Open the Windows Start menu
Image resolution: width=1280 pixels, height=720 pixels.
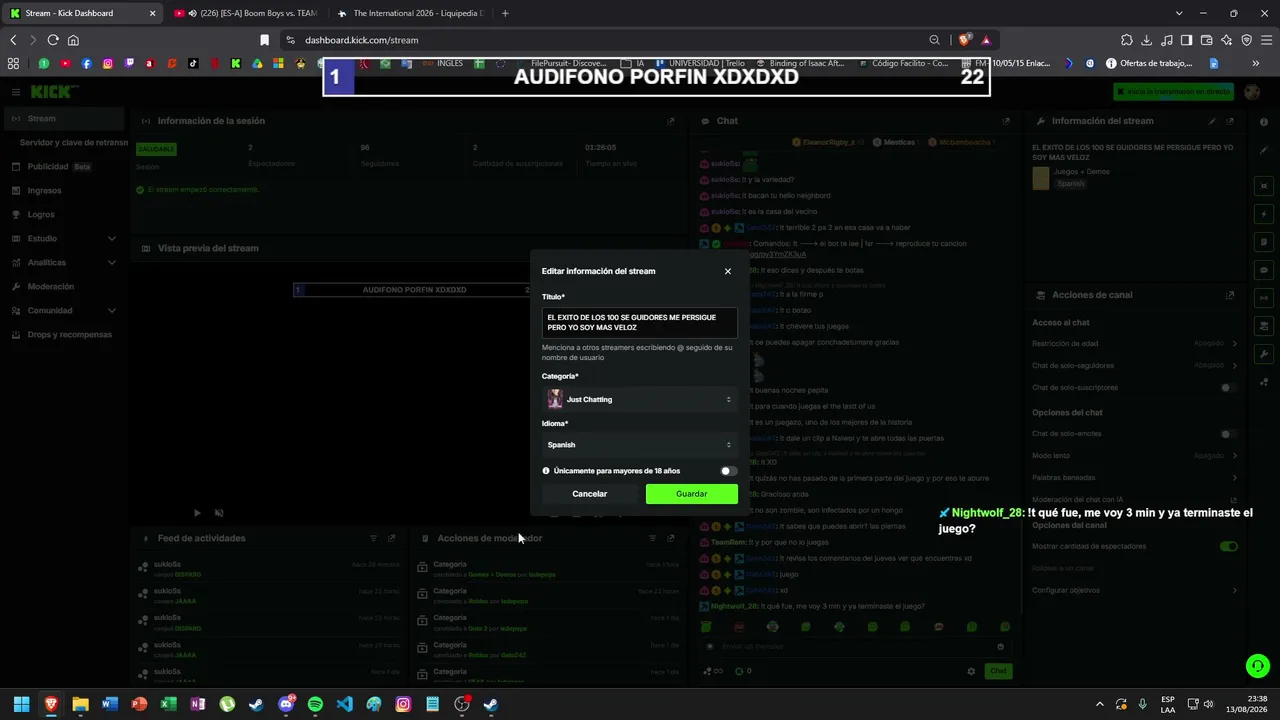pyautogui.click(x=21, y=704)
